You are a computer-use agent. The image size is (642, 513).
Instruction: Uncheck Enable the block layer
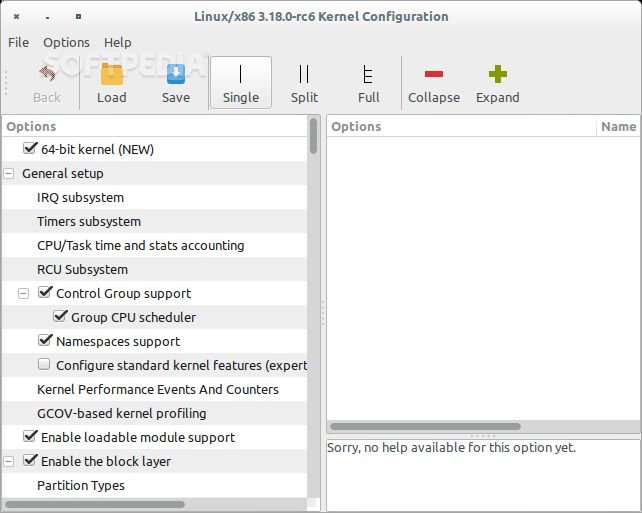click(30, 460)
